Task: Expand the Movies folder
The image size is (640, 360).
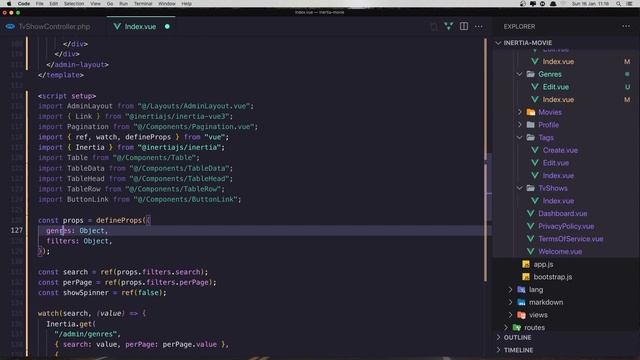Action: [520, 112]
